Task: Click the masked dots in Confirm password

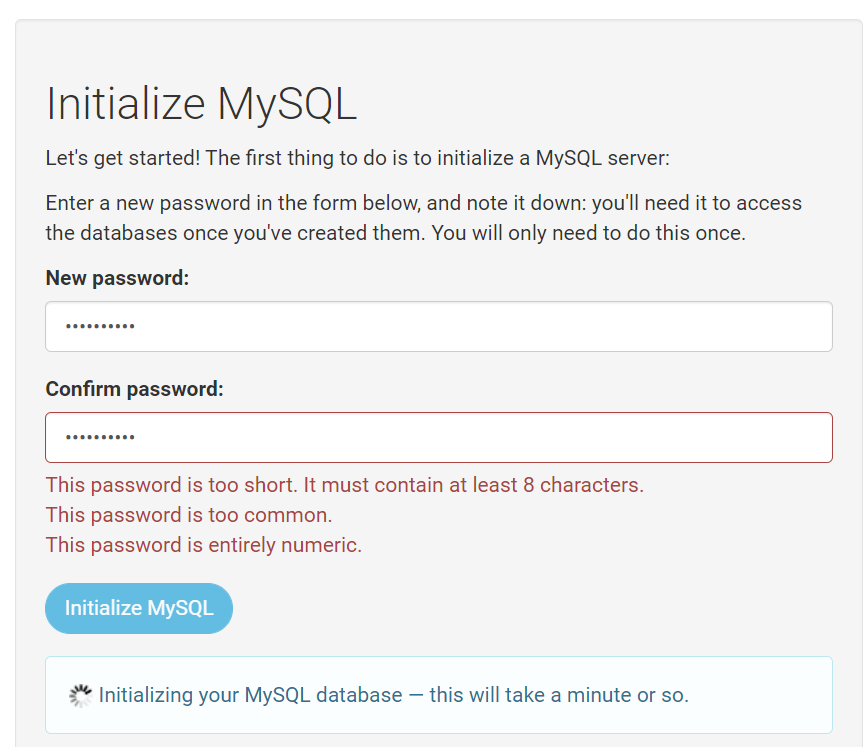Action: (100, 438)
